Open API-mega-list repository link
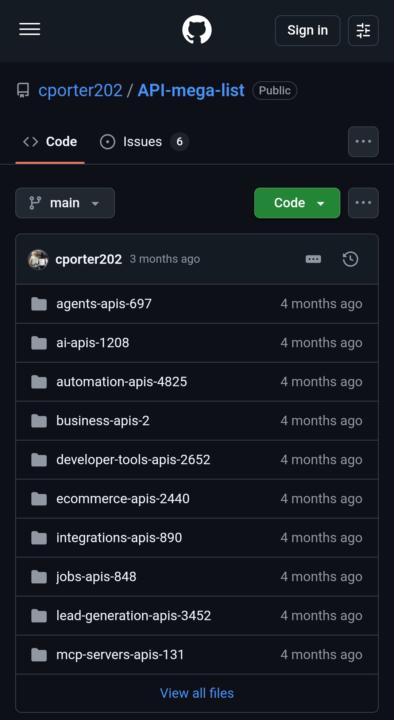 tap(191, 90)
